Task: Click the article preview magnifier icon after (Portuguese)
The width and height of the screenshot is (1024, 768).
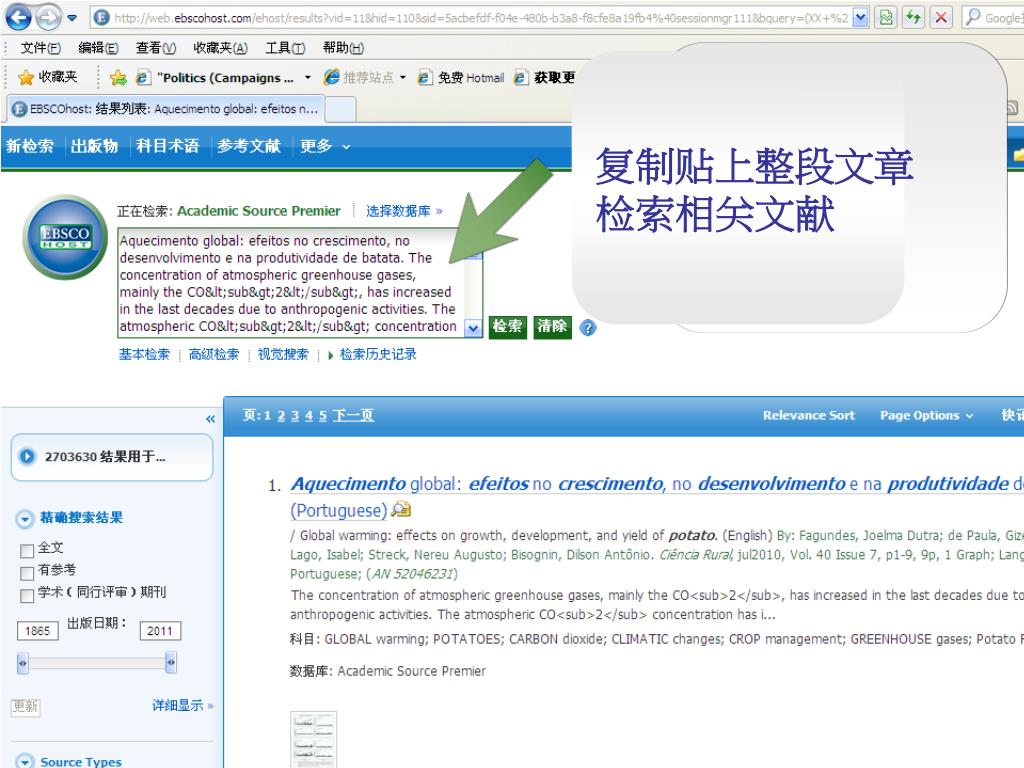Action: click(400, 509)
